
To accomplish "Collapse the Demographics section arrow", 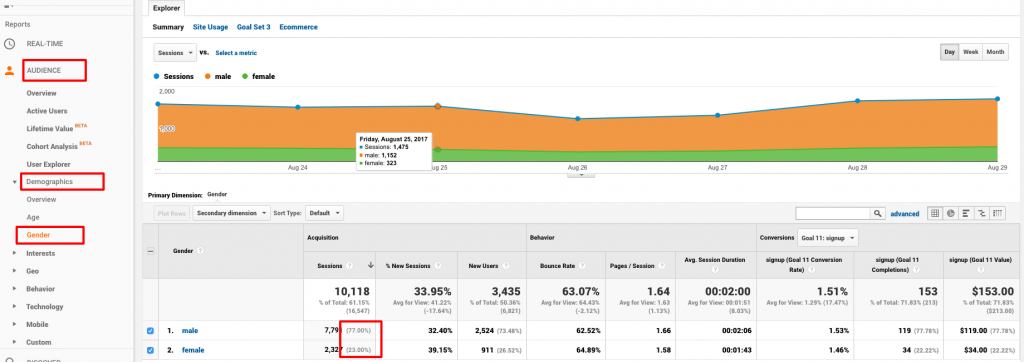I will [15, 182].
